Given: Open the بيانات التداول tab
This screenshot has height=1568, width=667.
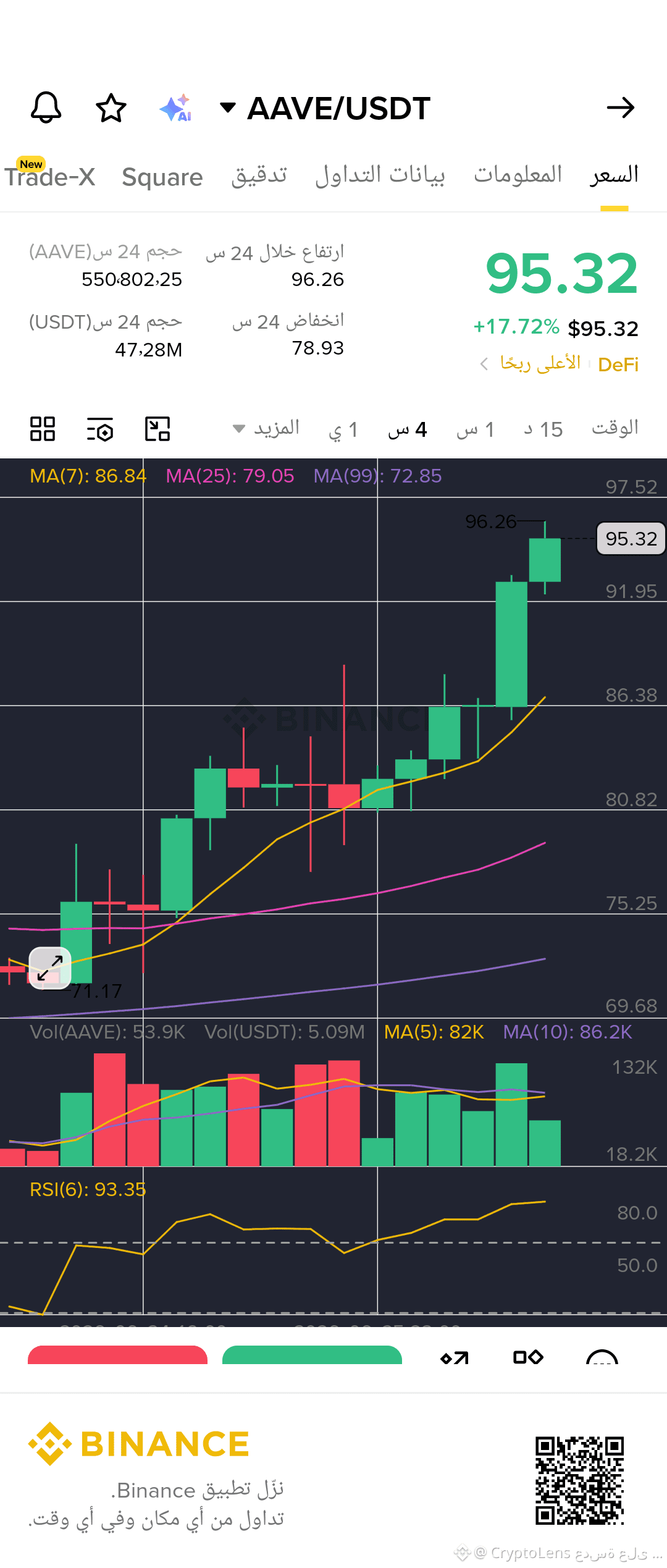Looking at the screenshot, I should coord(380,175).
